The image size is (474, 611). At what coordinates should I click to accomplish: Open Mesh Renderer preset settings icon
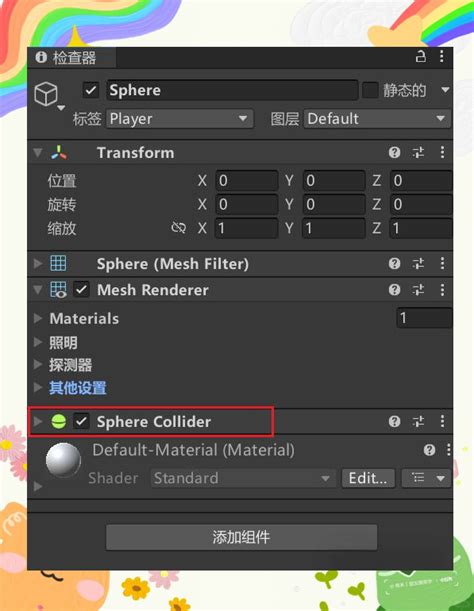[418, 290]
